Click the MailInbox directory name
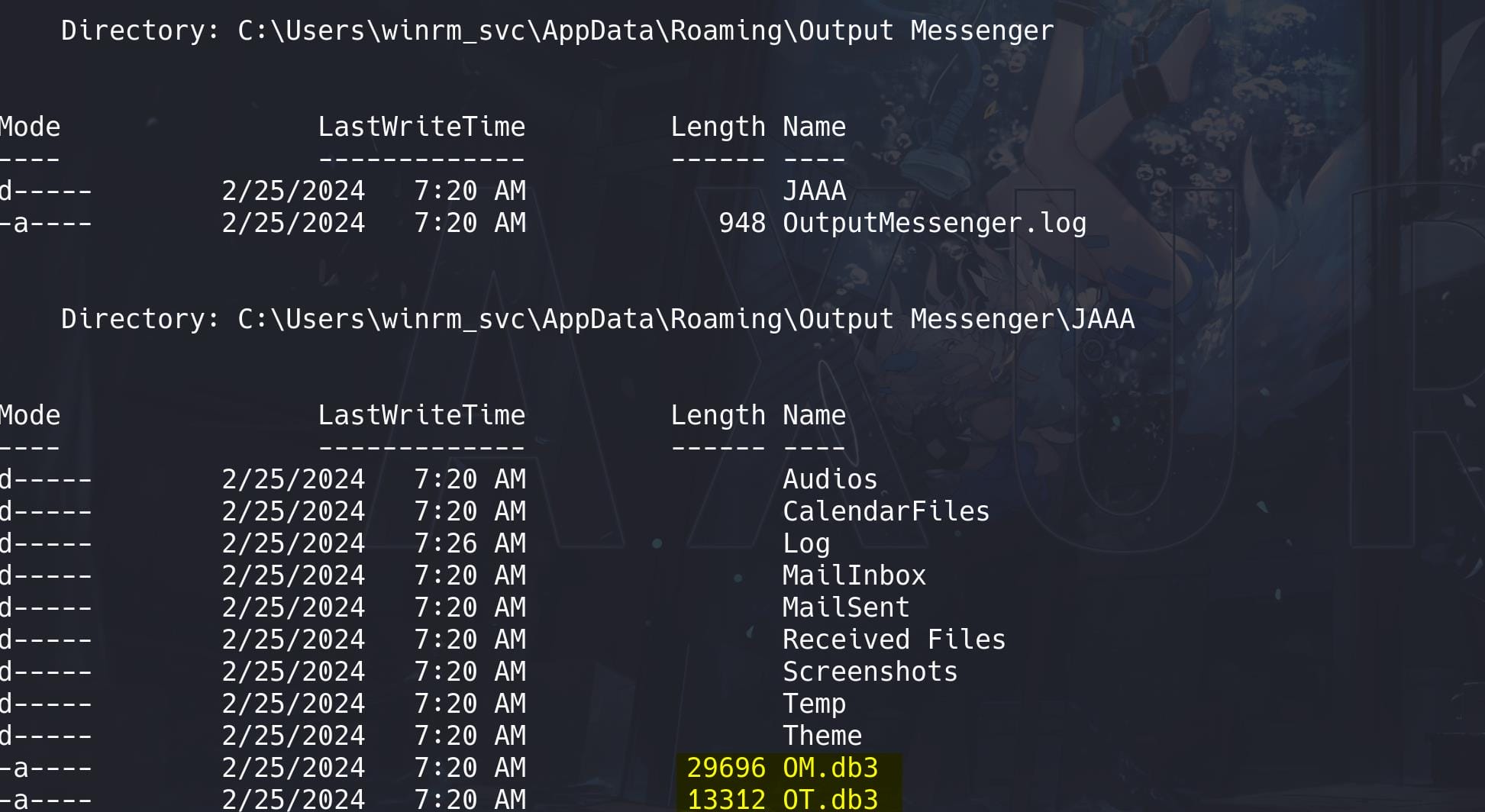The image size is (1485, 812). point(854,575)
